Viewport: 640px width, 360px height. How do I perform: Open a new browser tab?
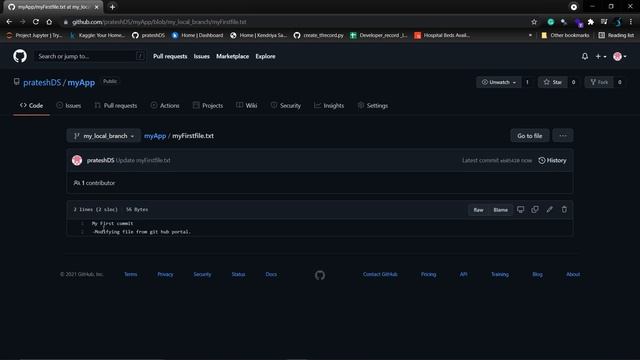point(112,7)
